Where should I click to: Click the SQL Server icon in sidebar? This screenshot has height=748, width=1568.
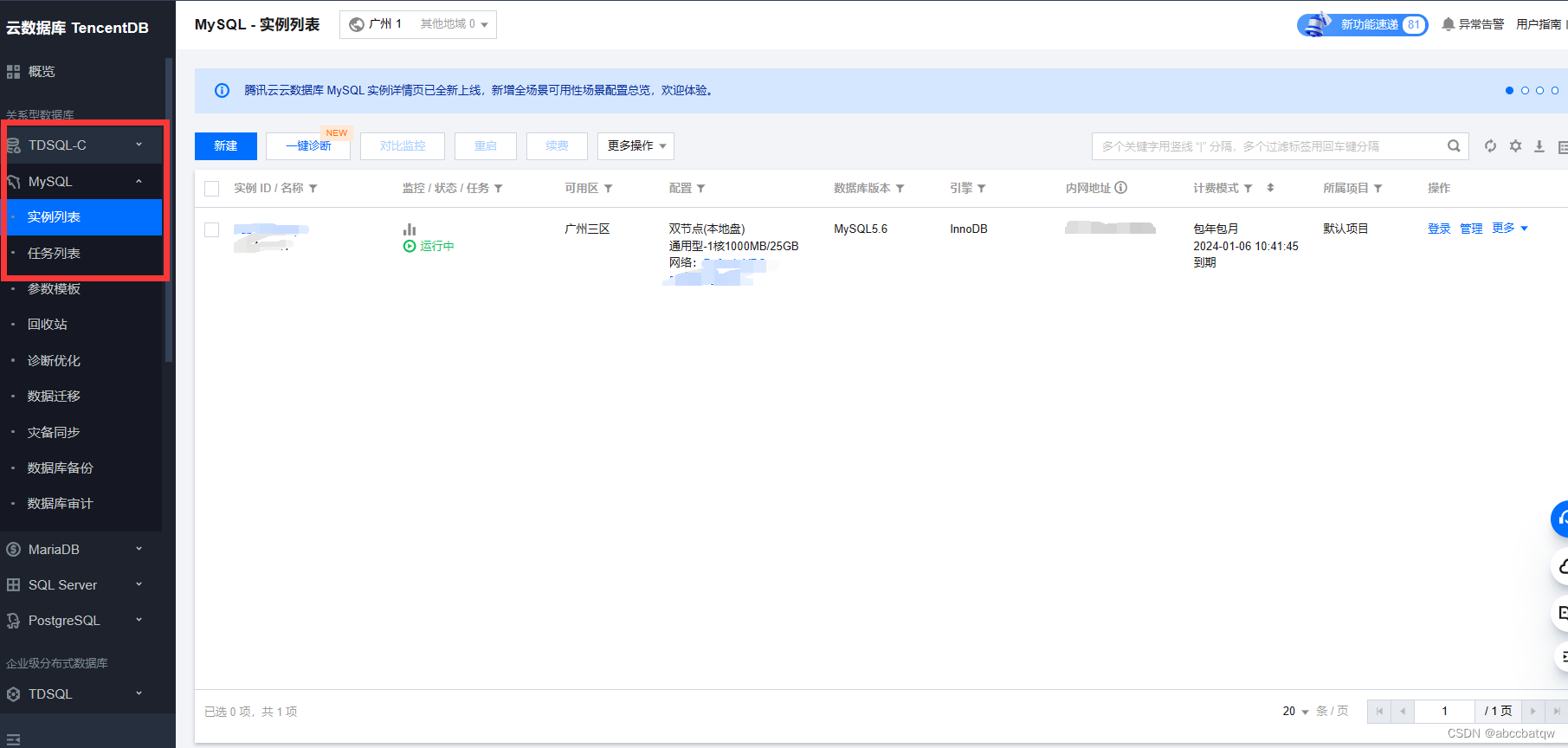pos(13,585)
